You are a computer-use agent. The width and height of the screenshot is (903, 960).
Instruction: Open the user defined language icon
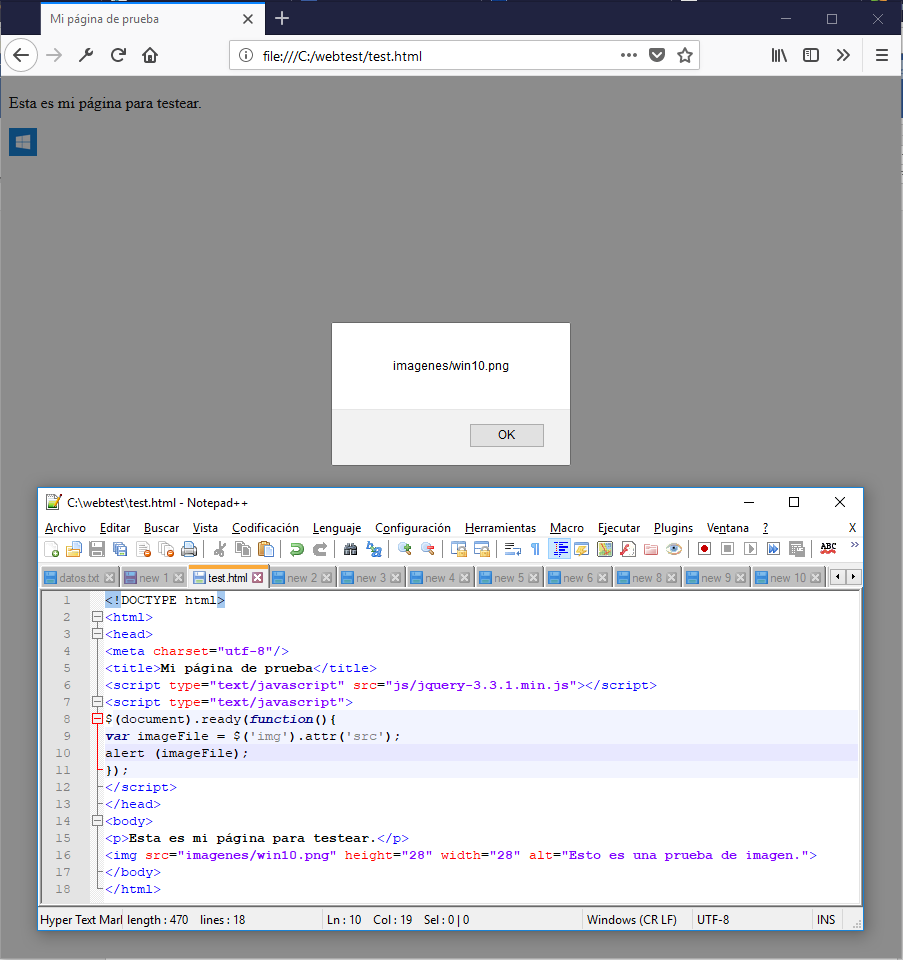582,549
